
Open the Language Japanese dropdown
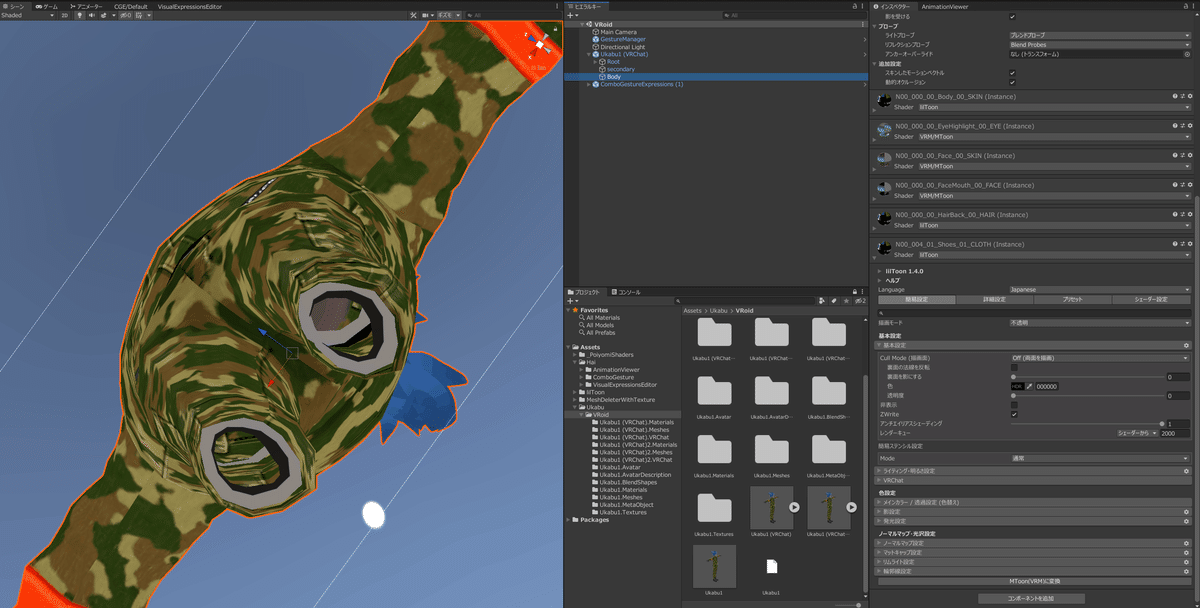point(1100,290)
